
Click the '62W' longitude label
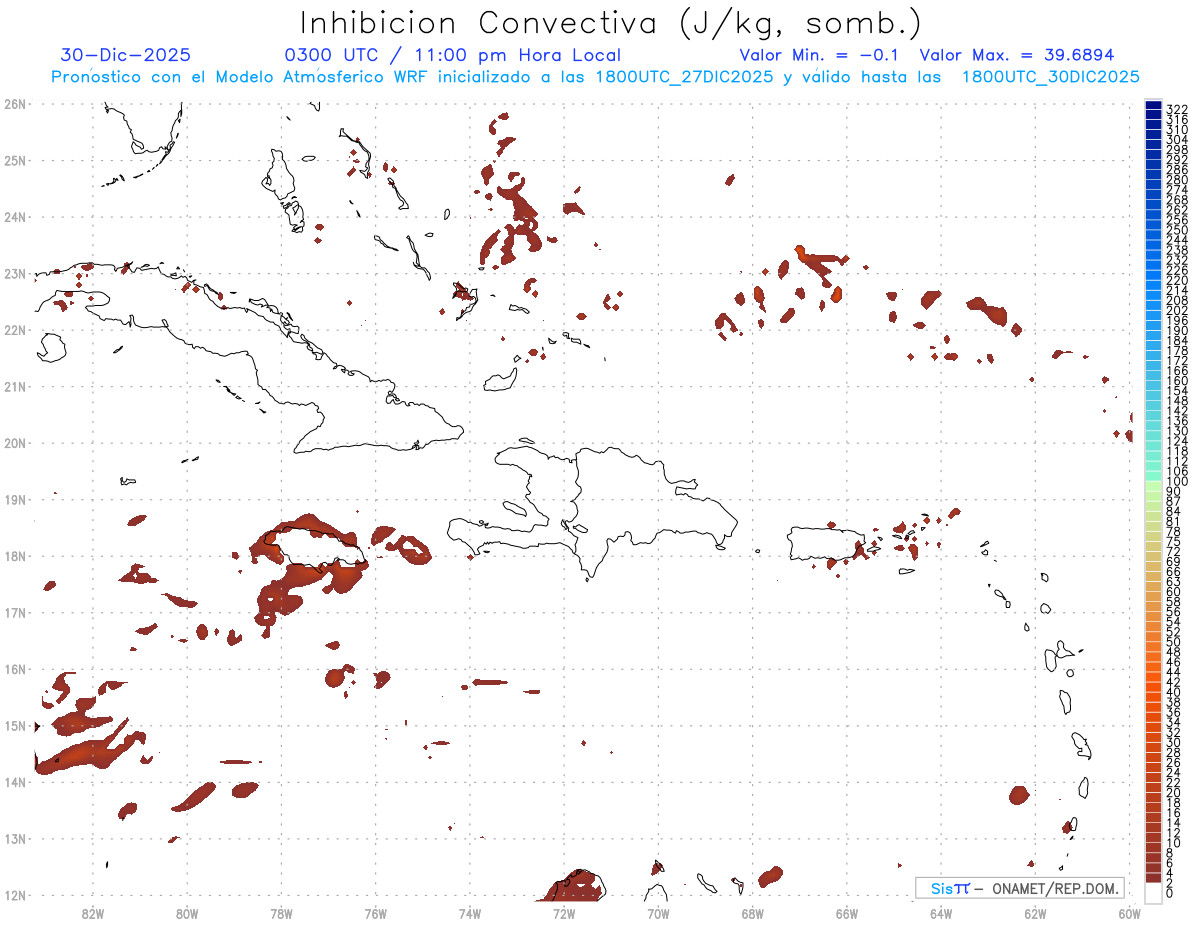click(1035, 912)
